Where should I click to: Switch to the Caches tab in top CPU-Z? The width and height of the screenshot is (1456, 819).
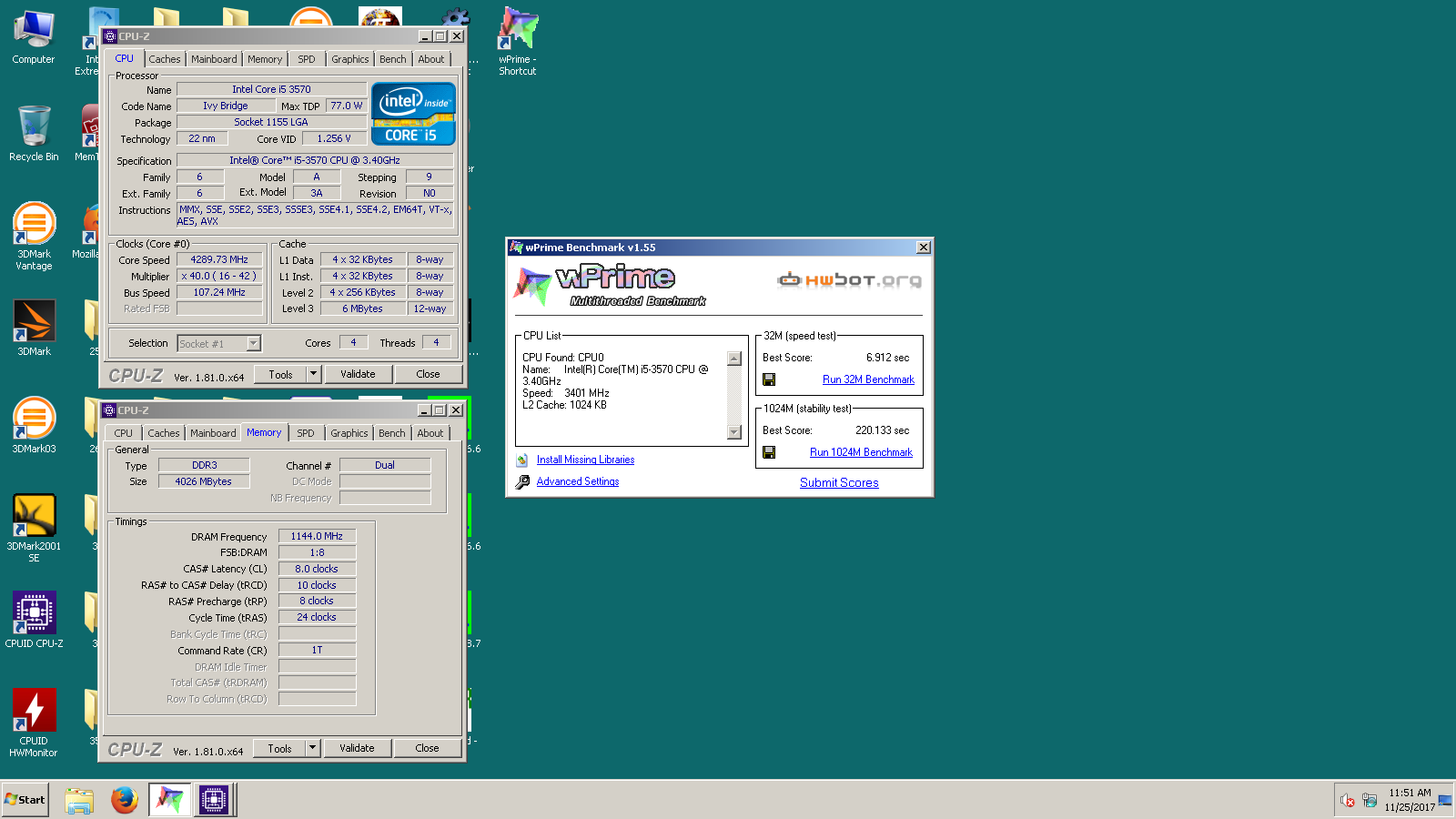tap(165, 59)
